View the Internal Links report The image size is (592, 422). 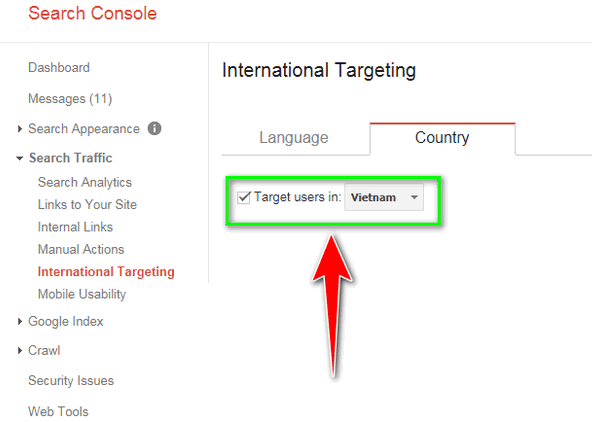point(75,227)
